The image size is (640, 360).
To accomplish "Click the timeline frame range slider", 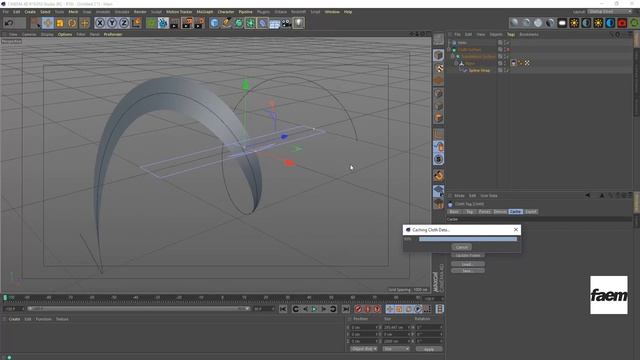I will point(139,309).
